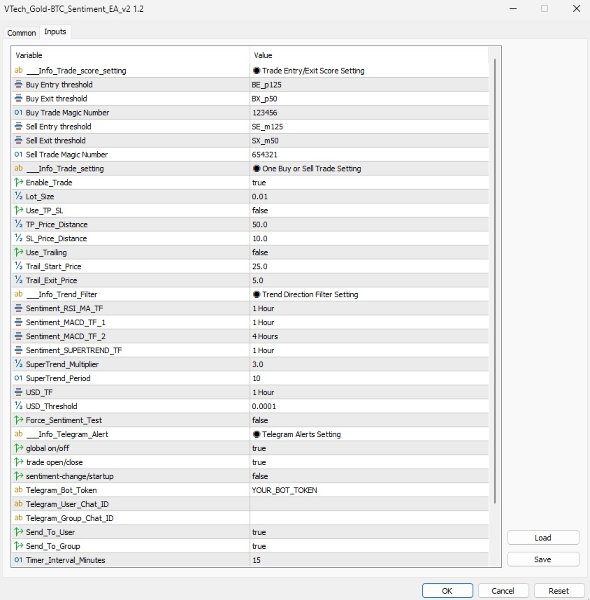
Task: Click the string icon beside ___Info_Trade_setting
Action: click(x=18, y=168)
